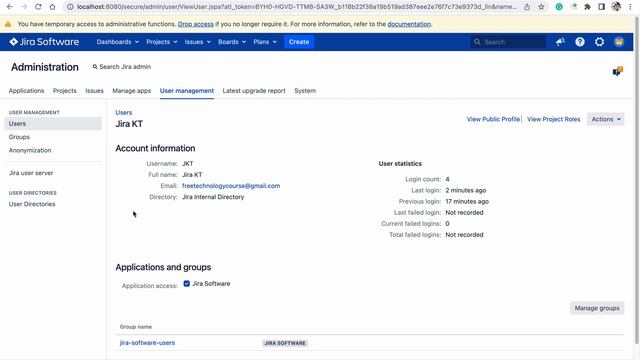Switch to System admin tab
640x360 pixels.
(x=305, y=91)
